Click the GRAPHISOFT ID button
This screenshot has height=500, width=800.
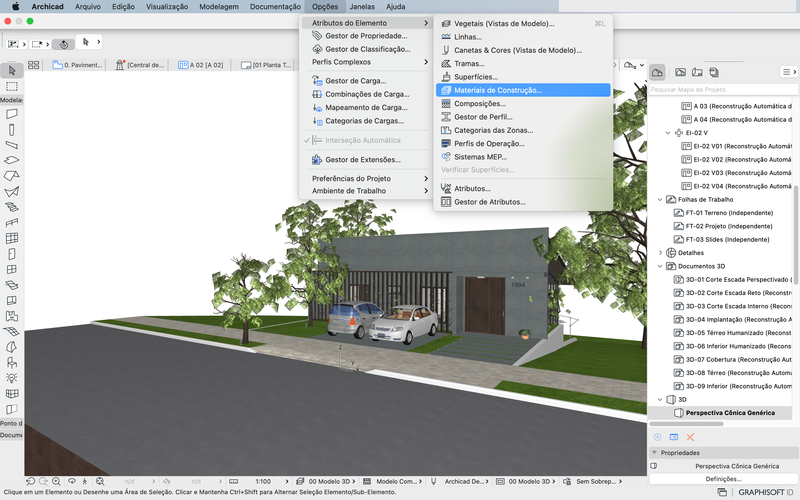[x=765, y=492]
